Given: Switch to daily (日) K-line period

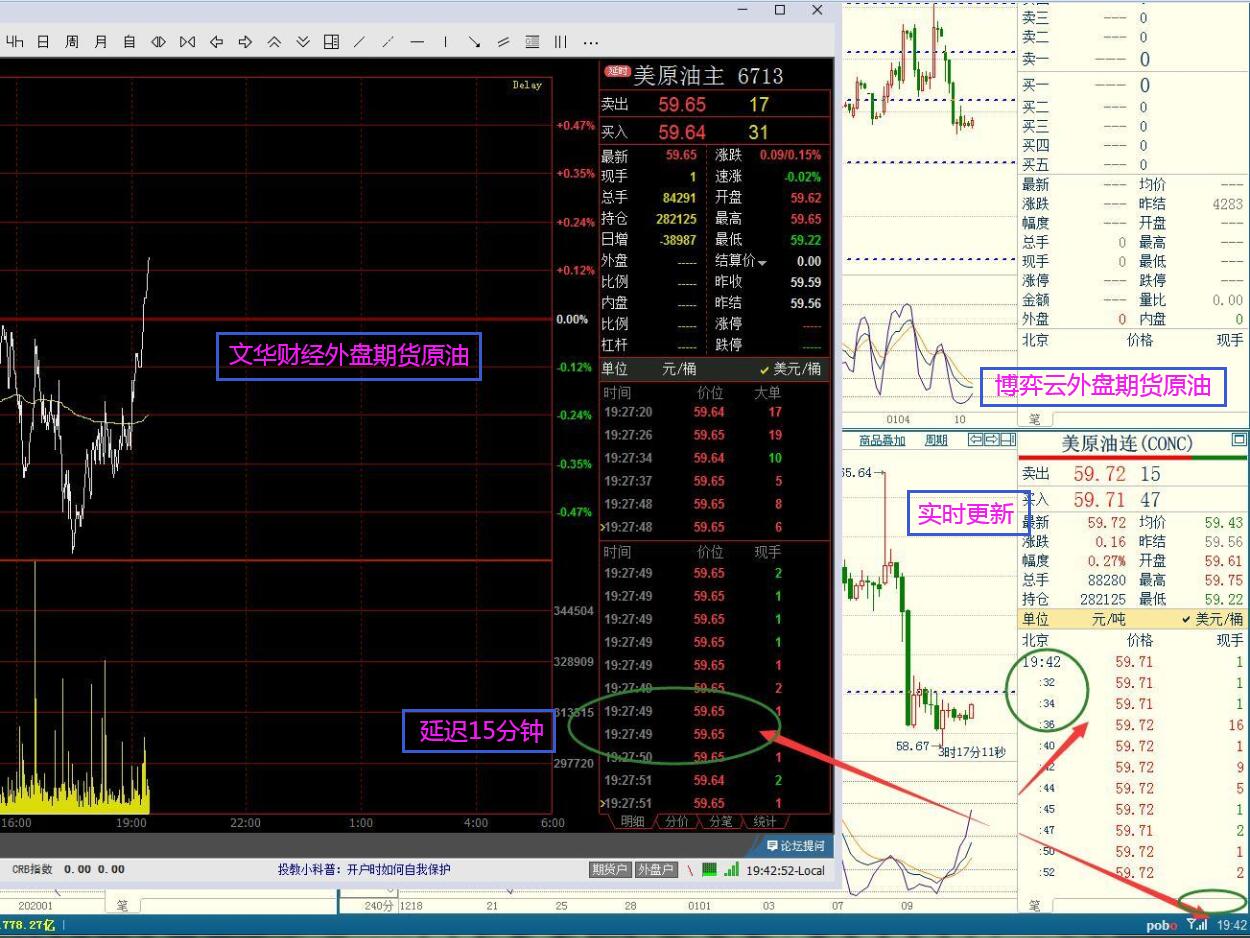Looking at the screenshot, I should (43, 42).
